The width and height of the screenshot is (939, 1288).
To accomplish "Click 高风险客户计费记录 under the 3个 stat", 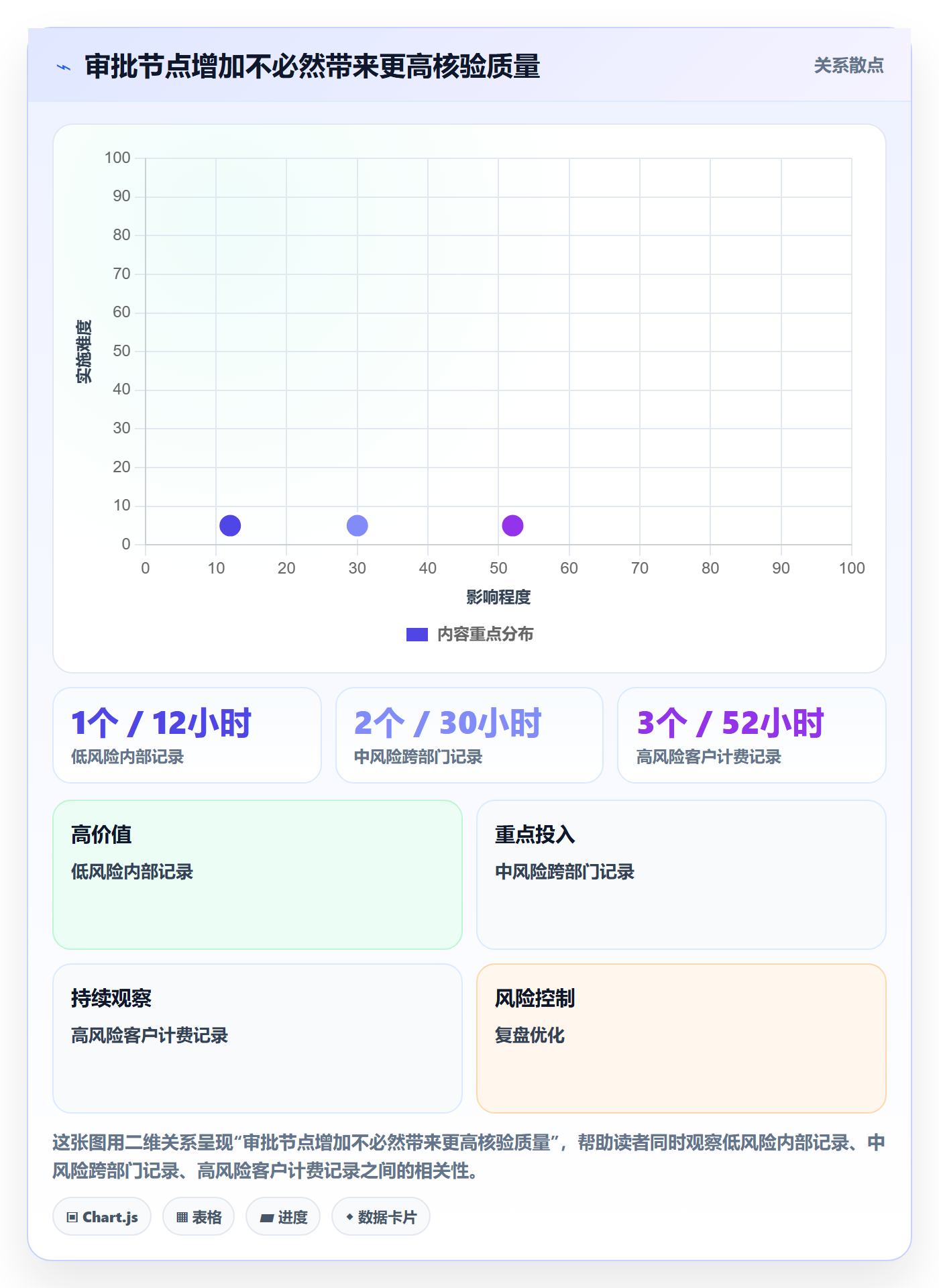I will click(709, 757).
